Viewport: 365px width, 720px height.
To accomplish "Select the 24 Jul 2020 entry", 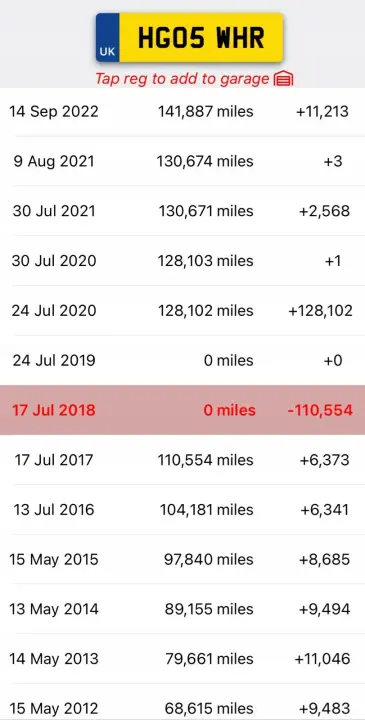I will [x=182, y=310].
